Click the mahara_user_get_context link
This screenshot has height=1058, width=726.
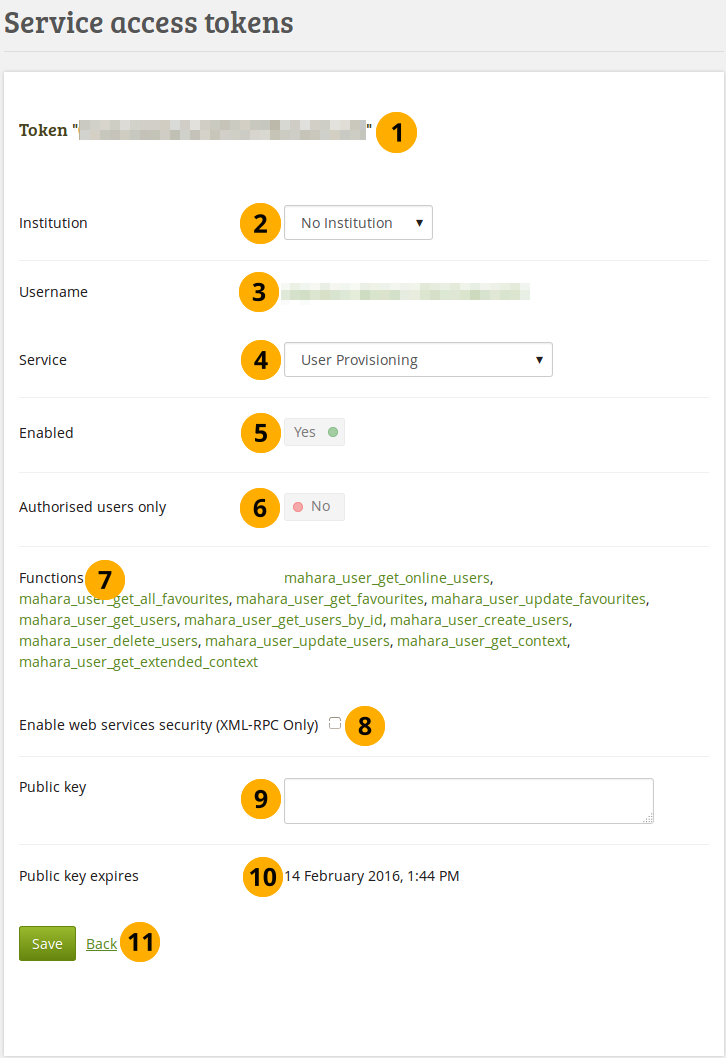point(482,641)
